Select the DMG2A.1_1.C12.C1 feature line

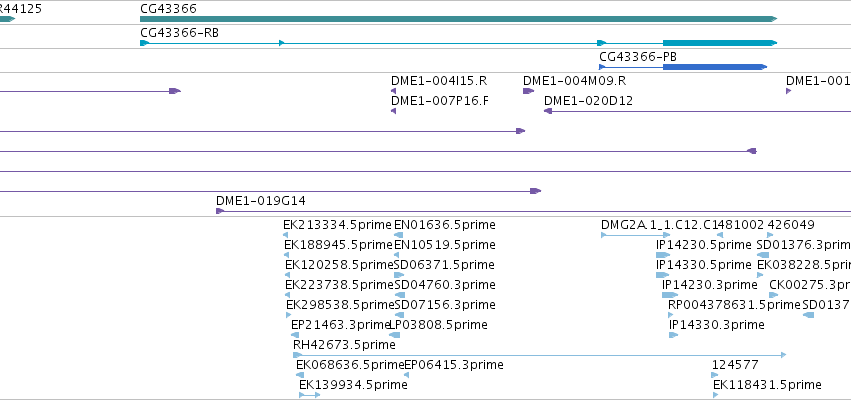click(x=636, y=235)
